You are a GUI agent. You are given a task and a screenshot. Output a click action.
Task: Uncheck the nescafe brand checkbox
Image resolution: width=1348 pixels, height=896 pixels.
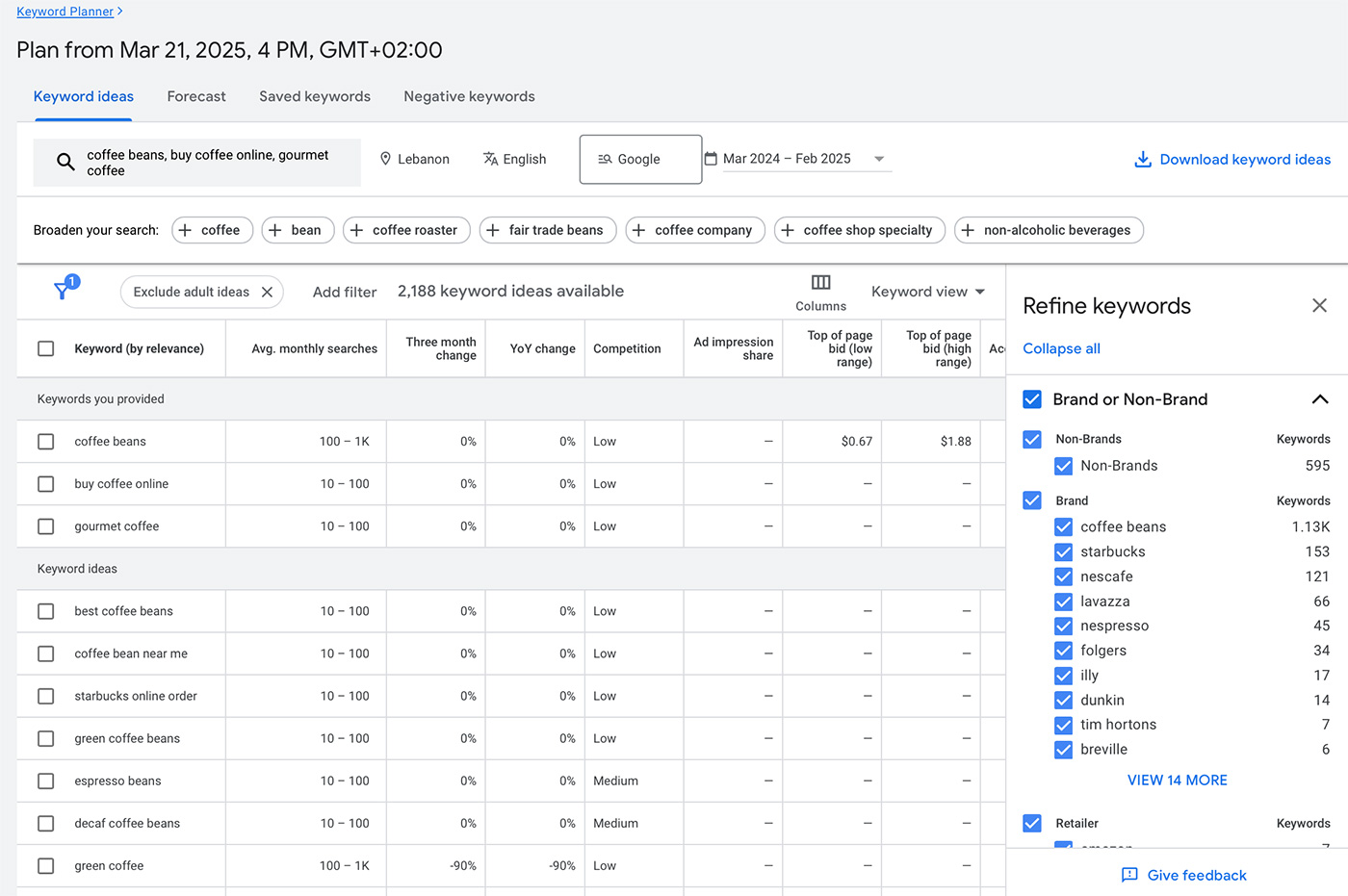coord(1063,576)
